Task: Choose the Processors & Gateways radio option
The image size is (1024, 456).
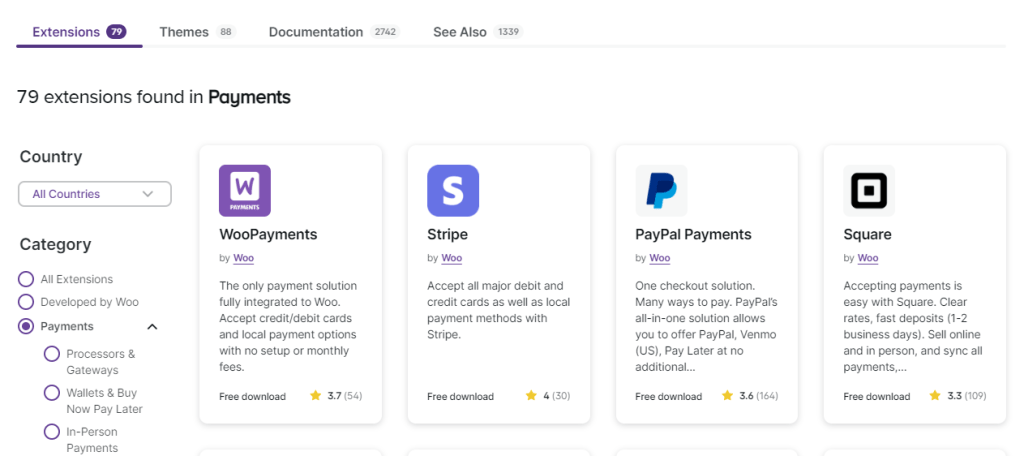Action: coord(52,354)
